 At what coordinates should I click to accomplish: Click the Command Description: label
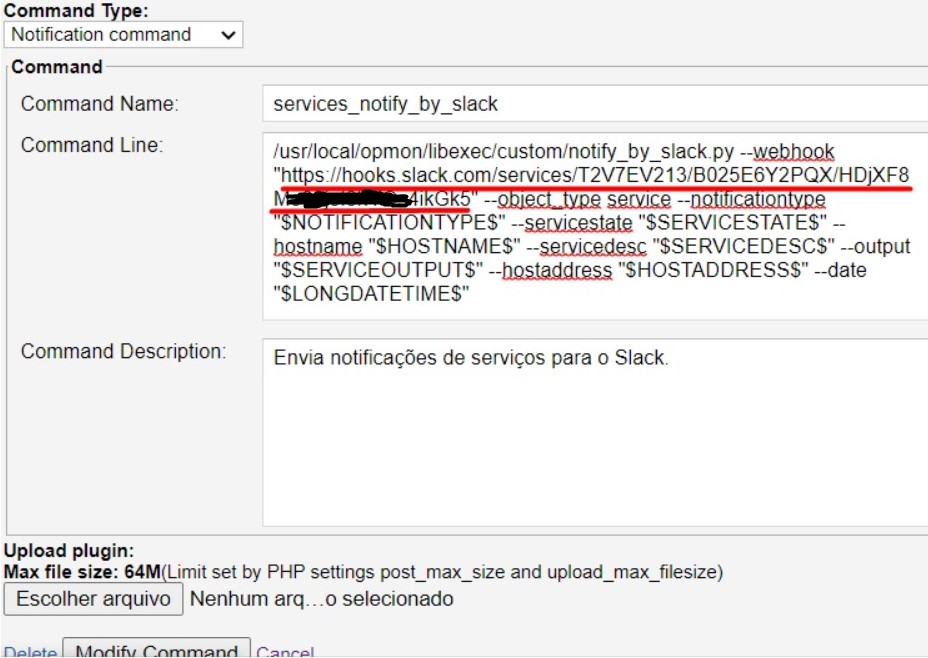124,352
